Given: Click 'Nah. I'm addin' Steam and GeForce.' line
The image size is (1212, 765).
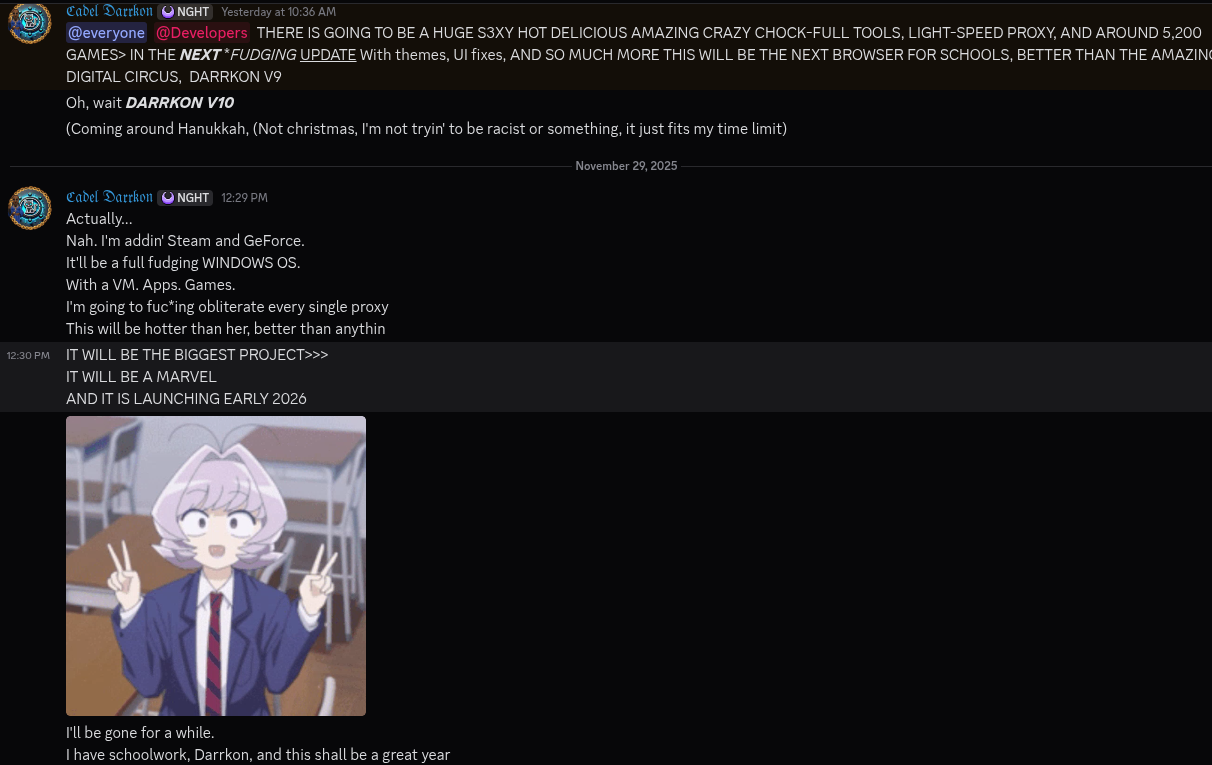Looking at the screenshot, I should [x=185, y=241].
